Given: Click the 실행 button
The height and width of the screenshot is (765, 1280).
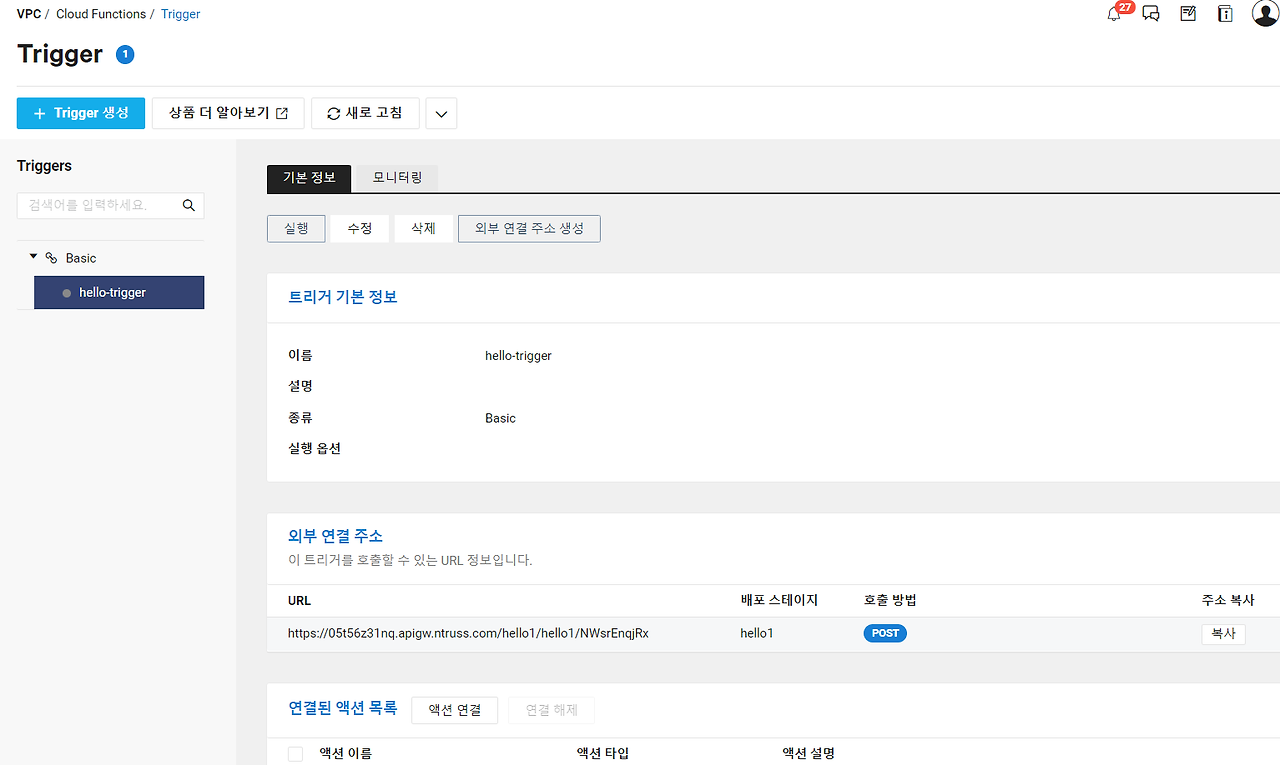Looking at the screenshot, I should [x=296, y=228].
